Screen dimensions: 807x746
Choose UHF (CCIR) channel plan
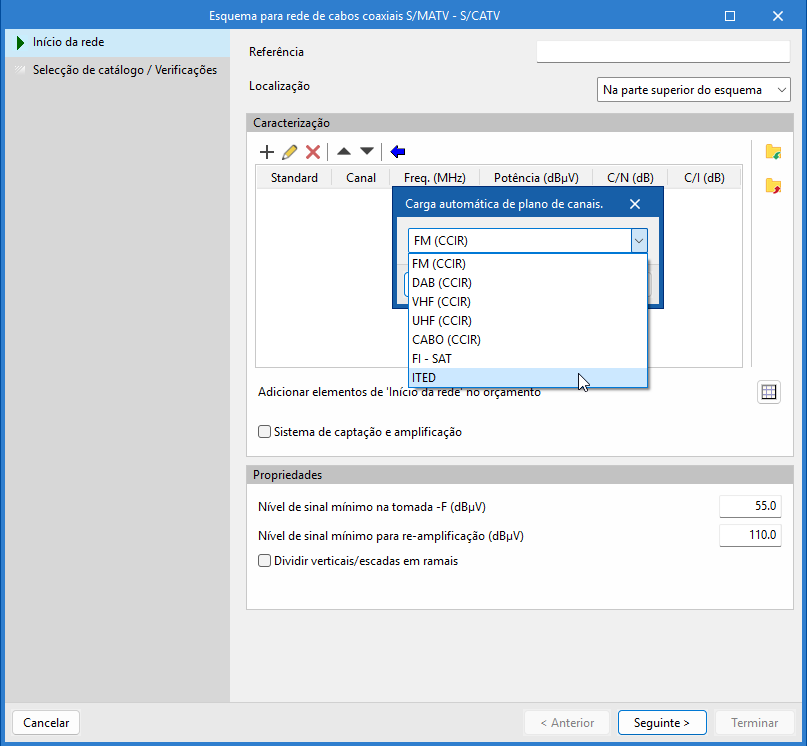528,321
